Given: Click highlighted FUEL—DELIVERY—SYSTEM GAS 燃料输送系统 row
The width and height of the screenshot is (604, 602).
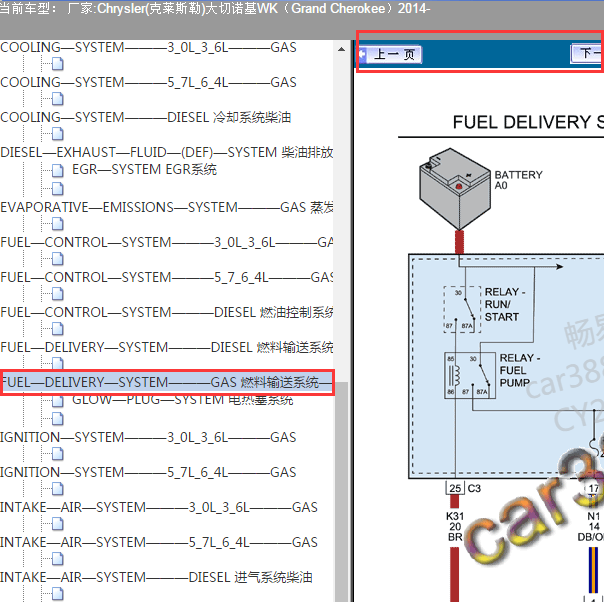Looking at the screenshot, I should pyautogui.click(x=167, y=382).
